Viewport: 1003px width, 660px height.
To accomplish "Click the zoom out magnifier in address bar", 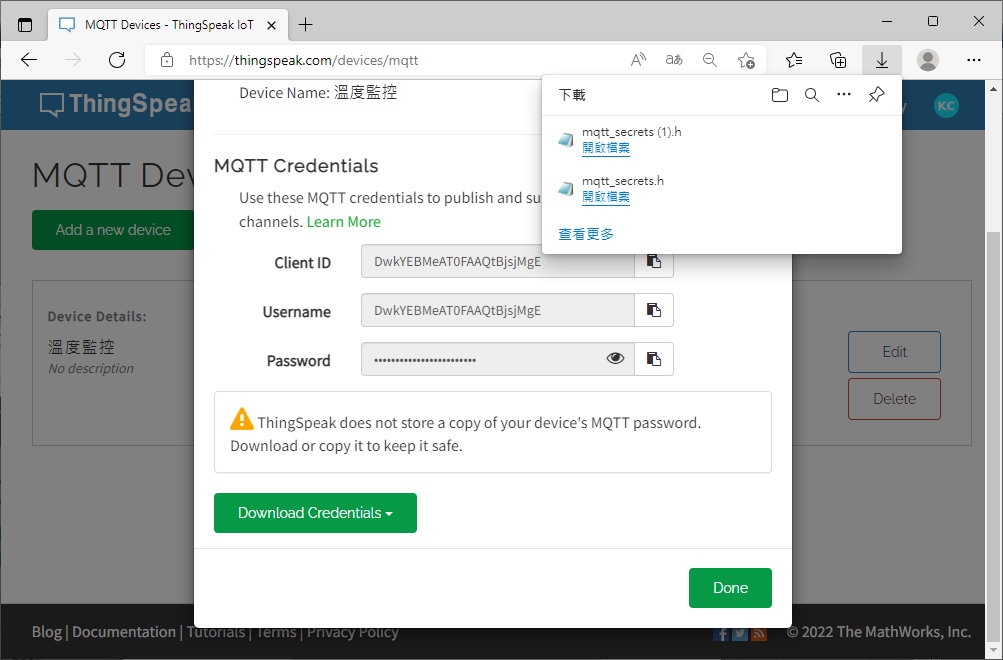I will [709, 60].
